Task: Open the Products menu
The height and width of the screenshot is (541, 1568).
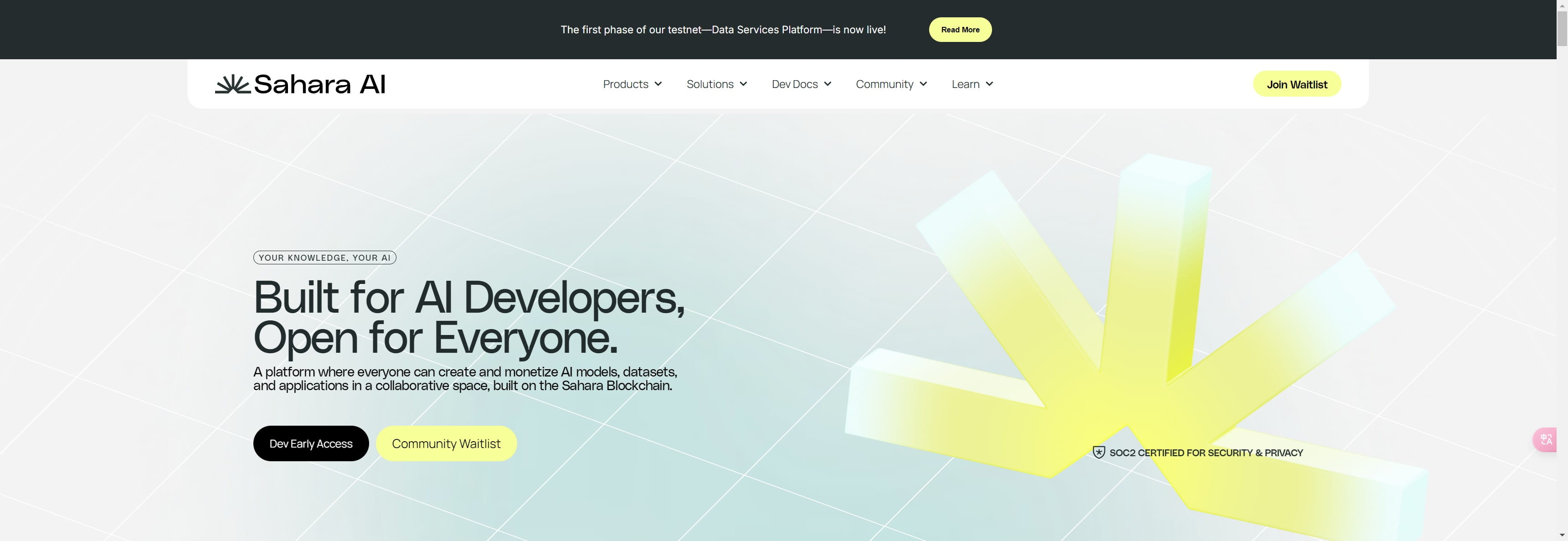Action: pos(632,84)
